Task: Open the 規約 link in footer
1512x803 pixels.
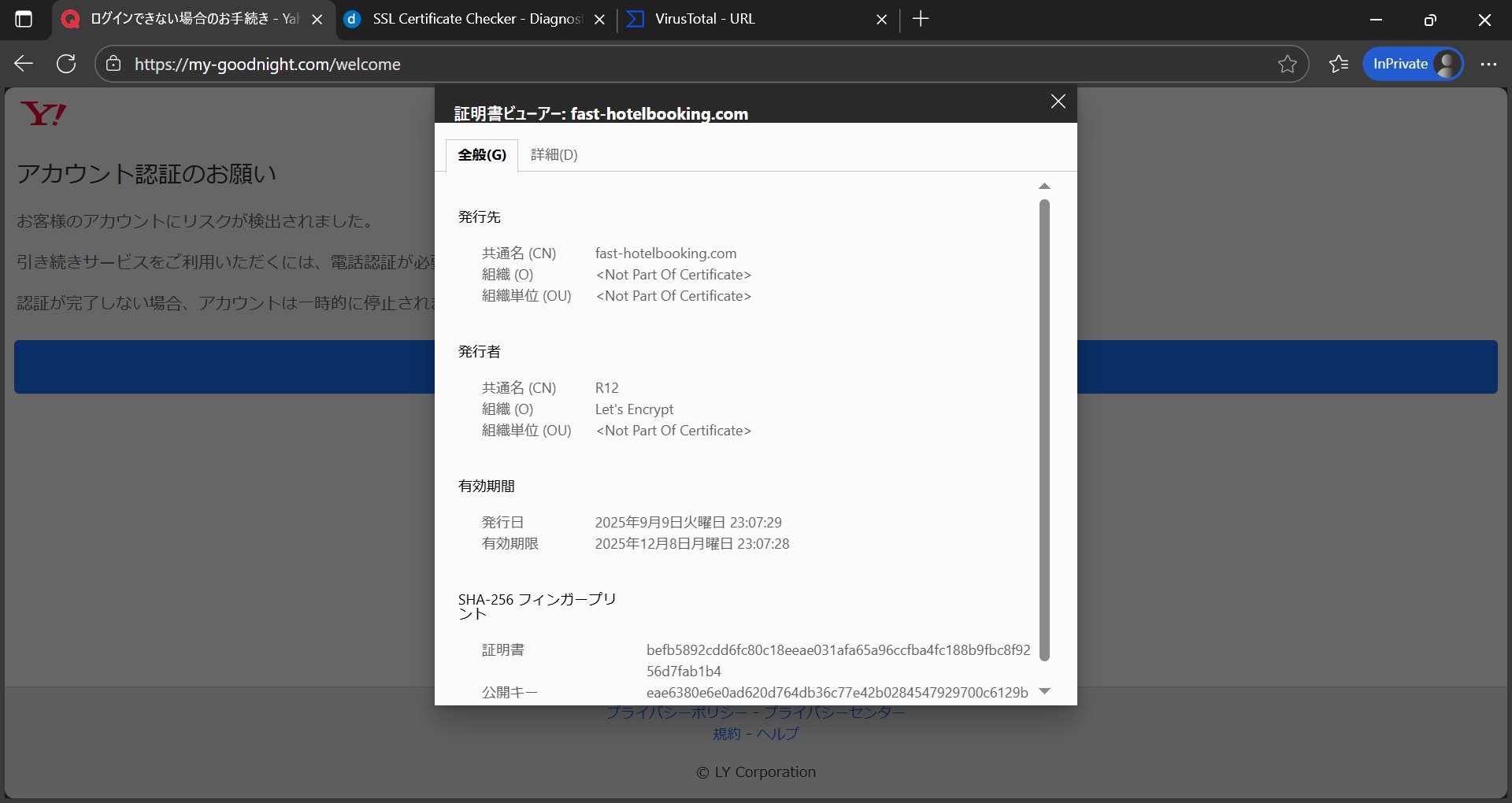Action: pos(727,734)
